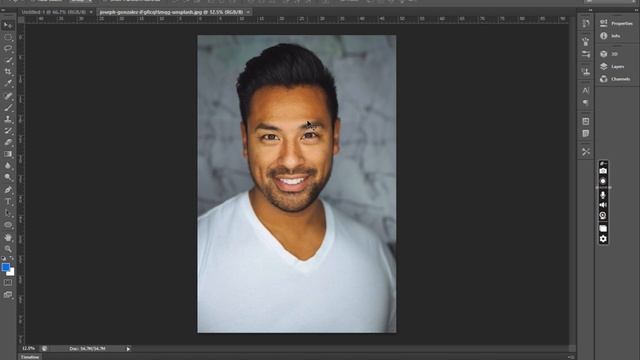Switch to the Untitled-1 document tab

coord(53,12)
